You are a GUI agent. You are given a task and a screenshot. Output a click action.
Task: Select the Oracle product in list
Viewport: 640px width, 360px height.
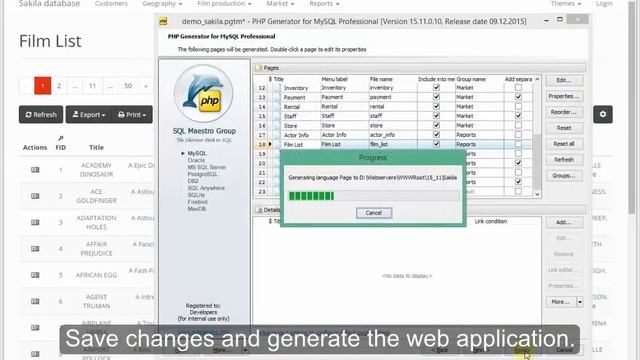[x=196, y=160]
